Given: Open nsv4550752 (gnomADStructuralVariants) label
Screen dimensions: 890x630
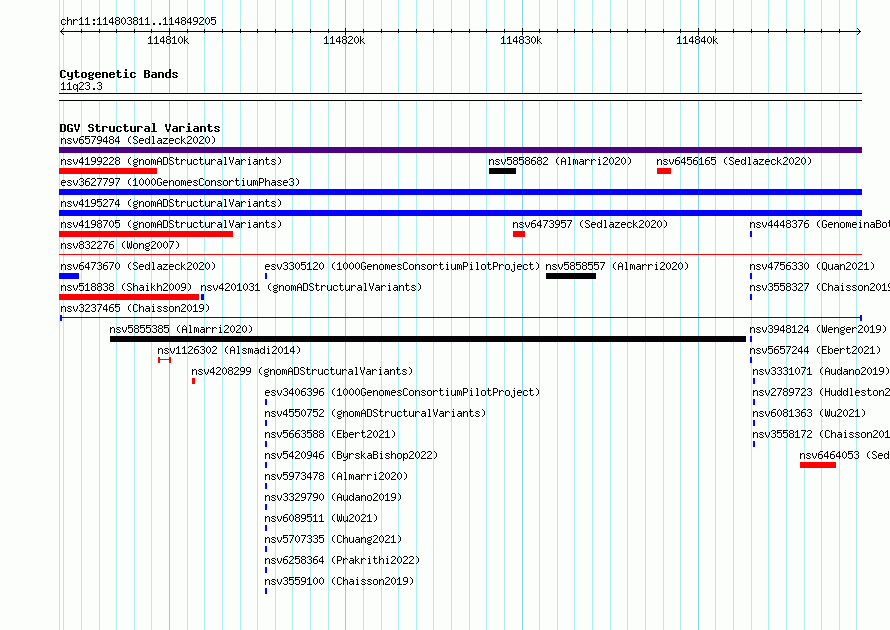Looking at the screenshot, I should click(x=375, y=413).
